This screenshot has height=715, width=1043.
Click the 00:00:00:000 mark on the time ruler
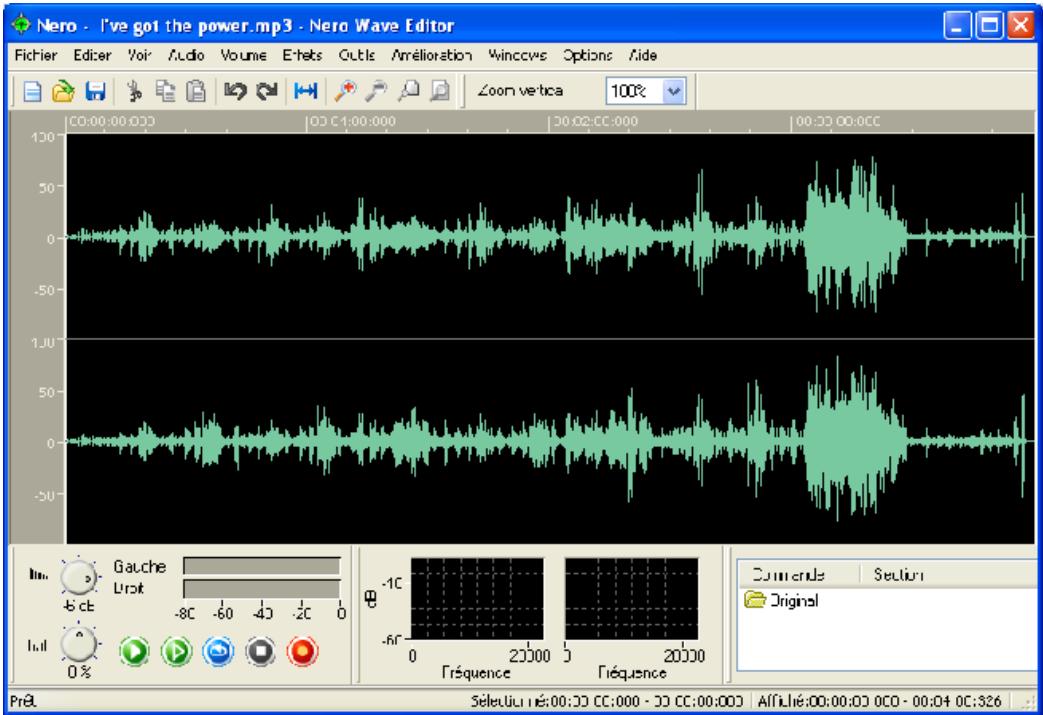(x=111, y=122)
